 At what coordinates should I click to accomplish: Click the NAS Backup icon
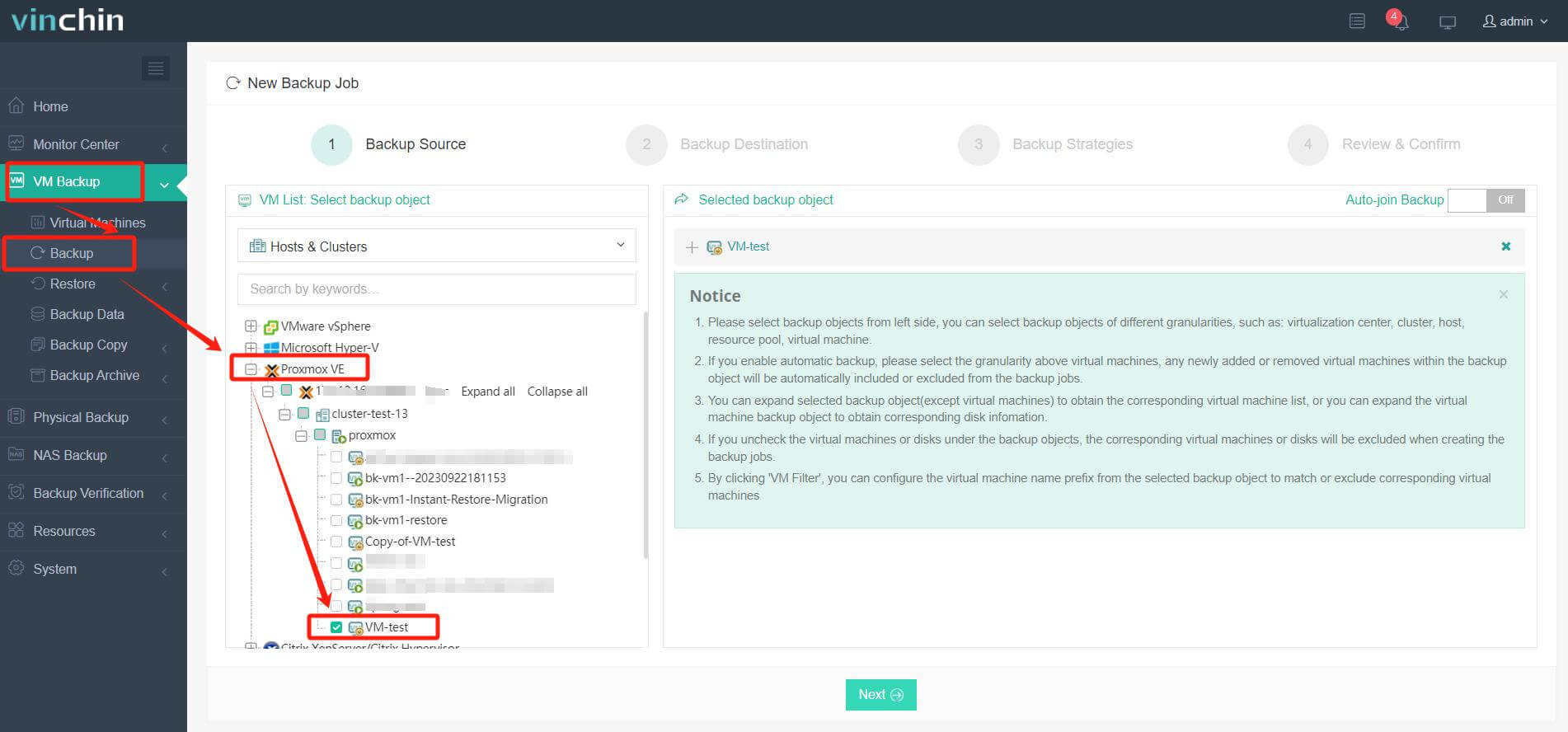16,454
